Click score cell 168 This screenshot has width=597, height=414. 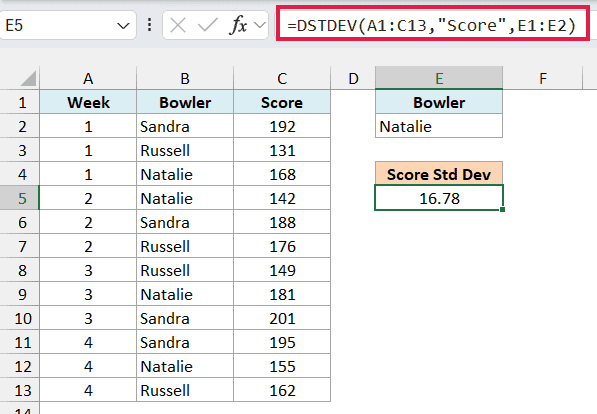coord(282,174)
